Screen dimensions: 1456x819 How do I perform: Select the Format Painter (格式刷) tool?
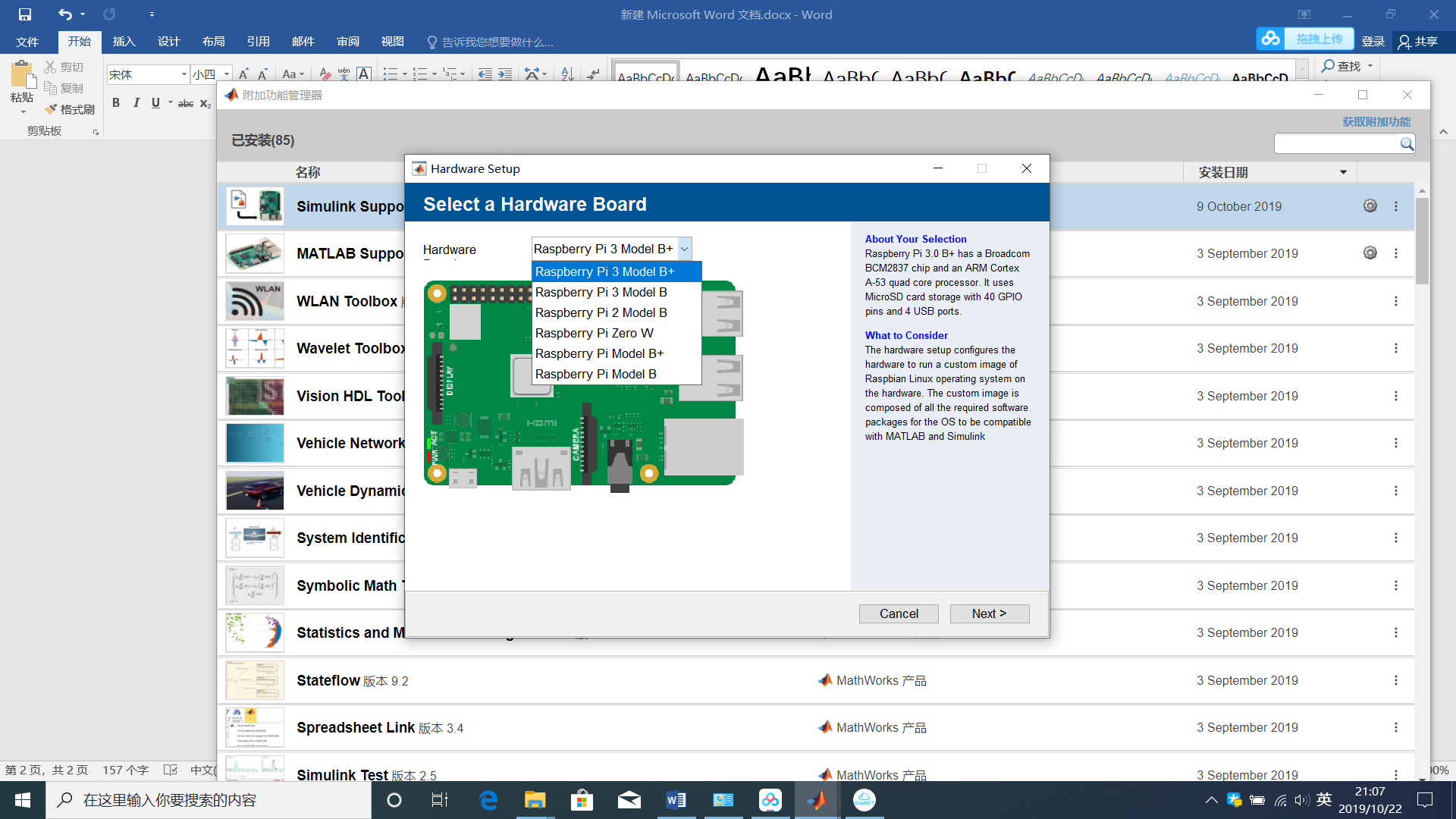coord(69,108)
